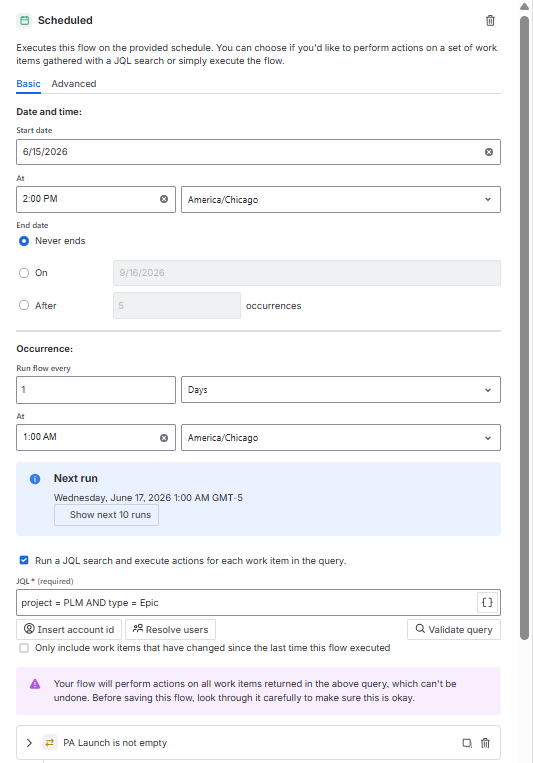Duplicate the PA Launch condition
533x763 pixels.
coord(467,743)
